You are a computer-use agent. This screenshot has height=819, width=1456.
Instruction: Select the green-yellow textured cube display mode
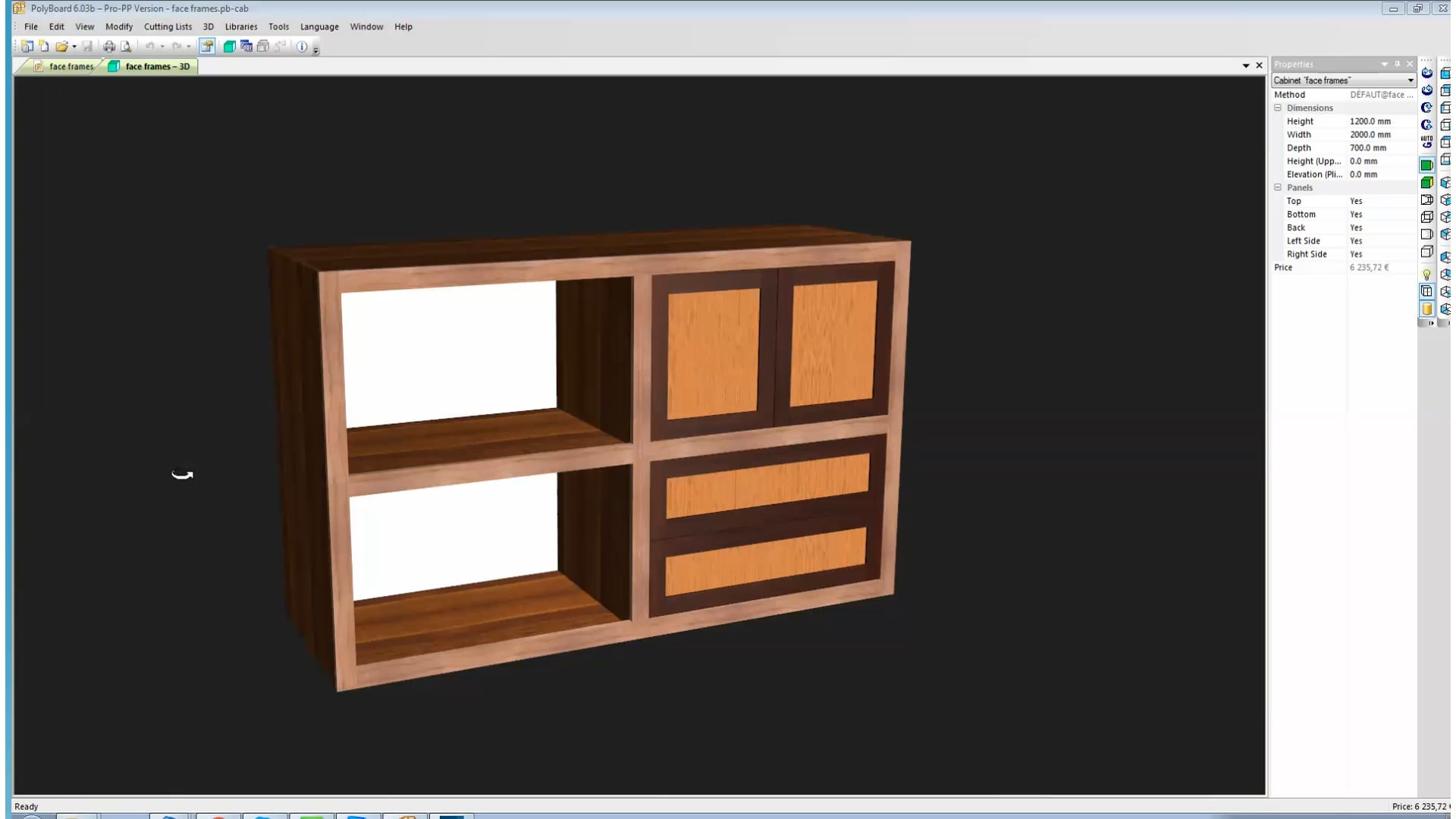coord(1426,182)
